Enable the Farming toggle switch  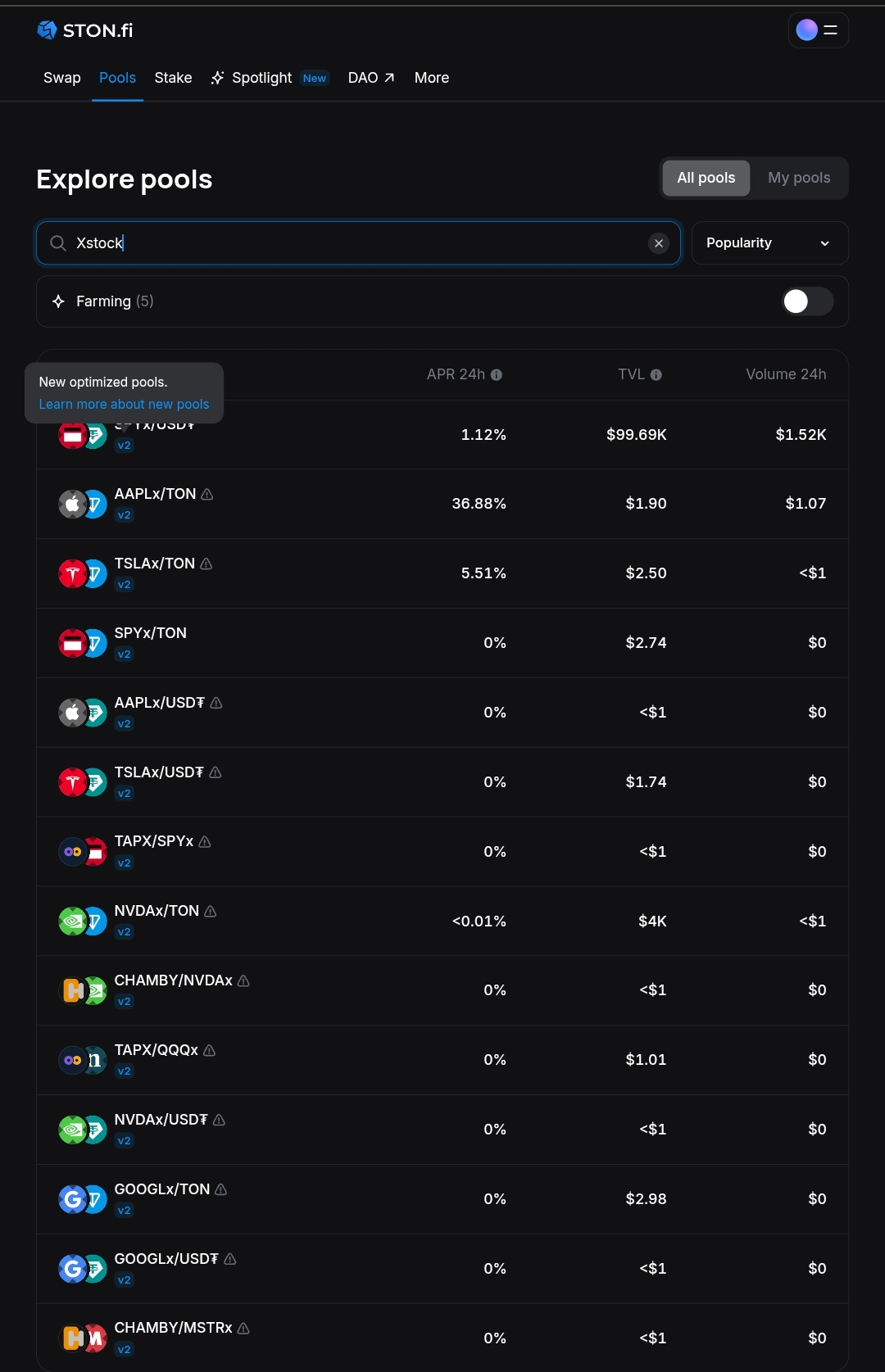pyautogui.click(x=807, y=301)
